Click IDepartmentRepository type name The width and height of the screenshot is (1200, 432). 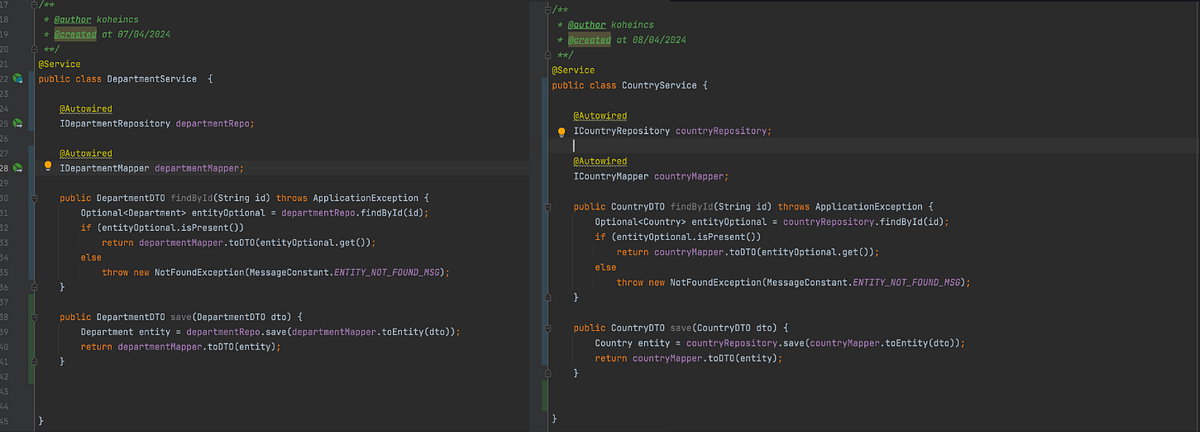coord(115,123)
